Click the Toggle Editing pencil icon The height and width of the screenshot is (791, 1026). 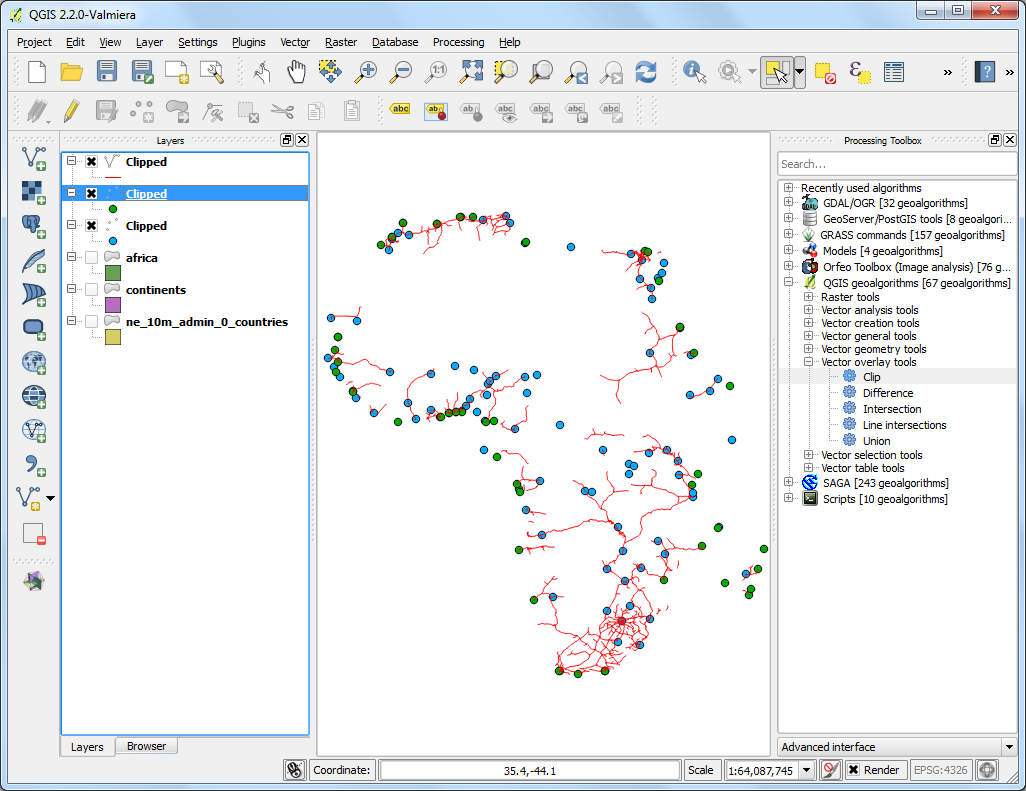point(71,111)
